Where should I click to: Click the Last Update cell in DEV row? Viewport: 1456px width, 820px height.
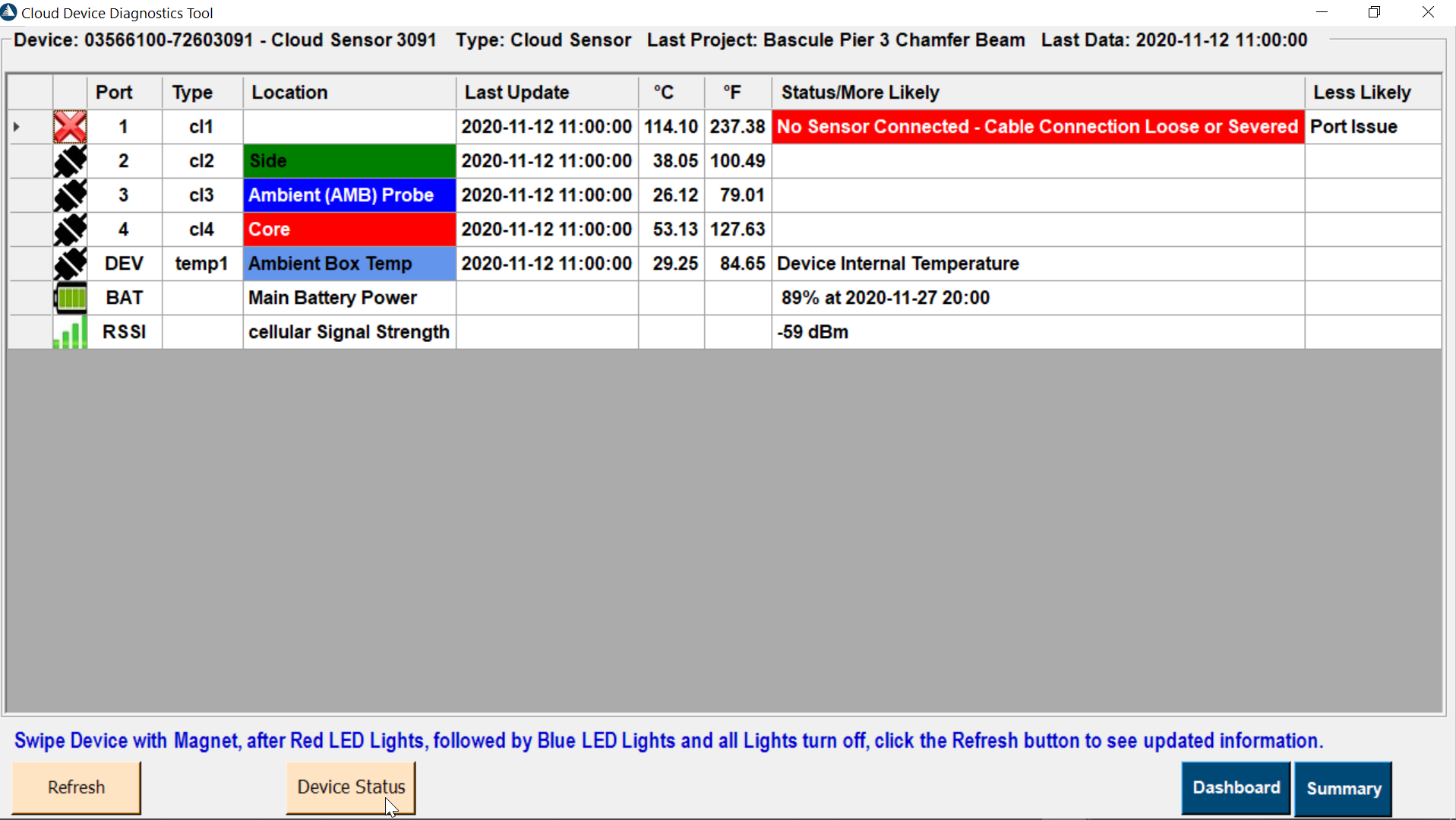[x=547, y=264]
